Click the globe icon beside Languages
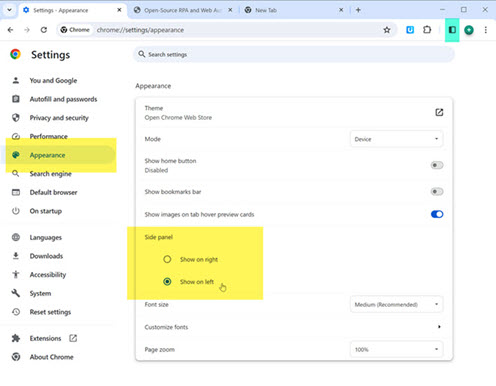 [x=16, y=237]
